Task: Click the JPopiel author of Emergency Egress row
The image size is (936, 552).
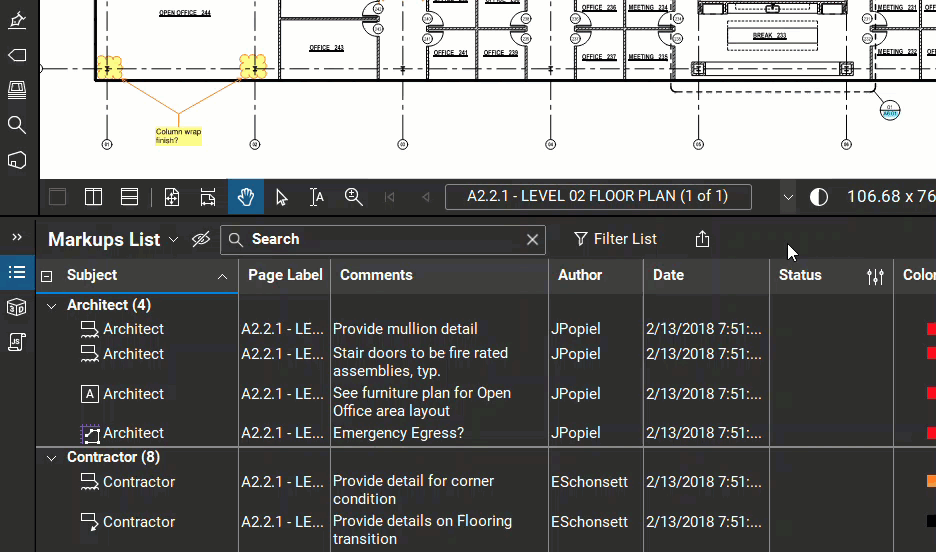Action: click(575, 433)
